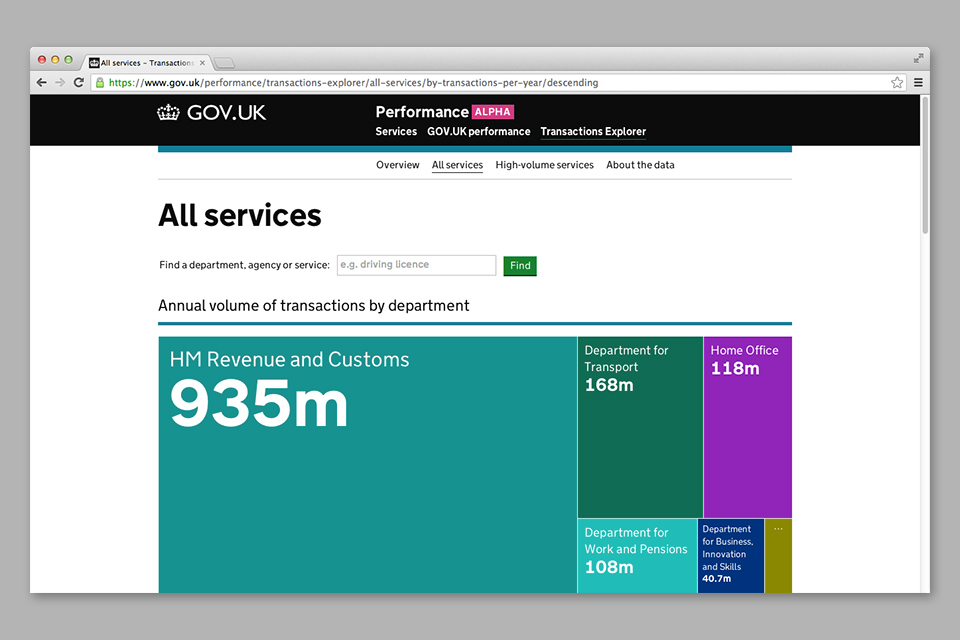Click the address bar URL

click(353, 83)
